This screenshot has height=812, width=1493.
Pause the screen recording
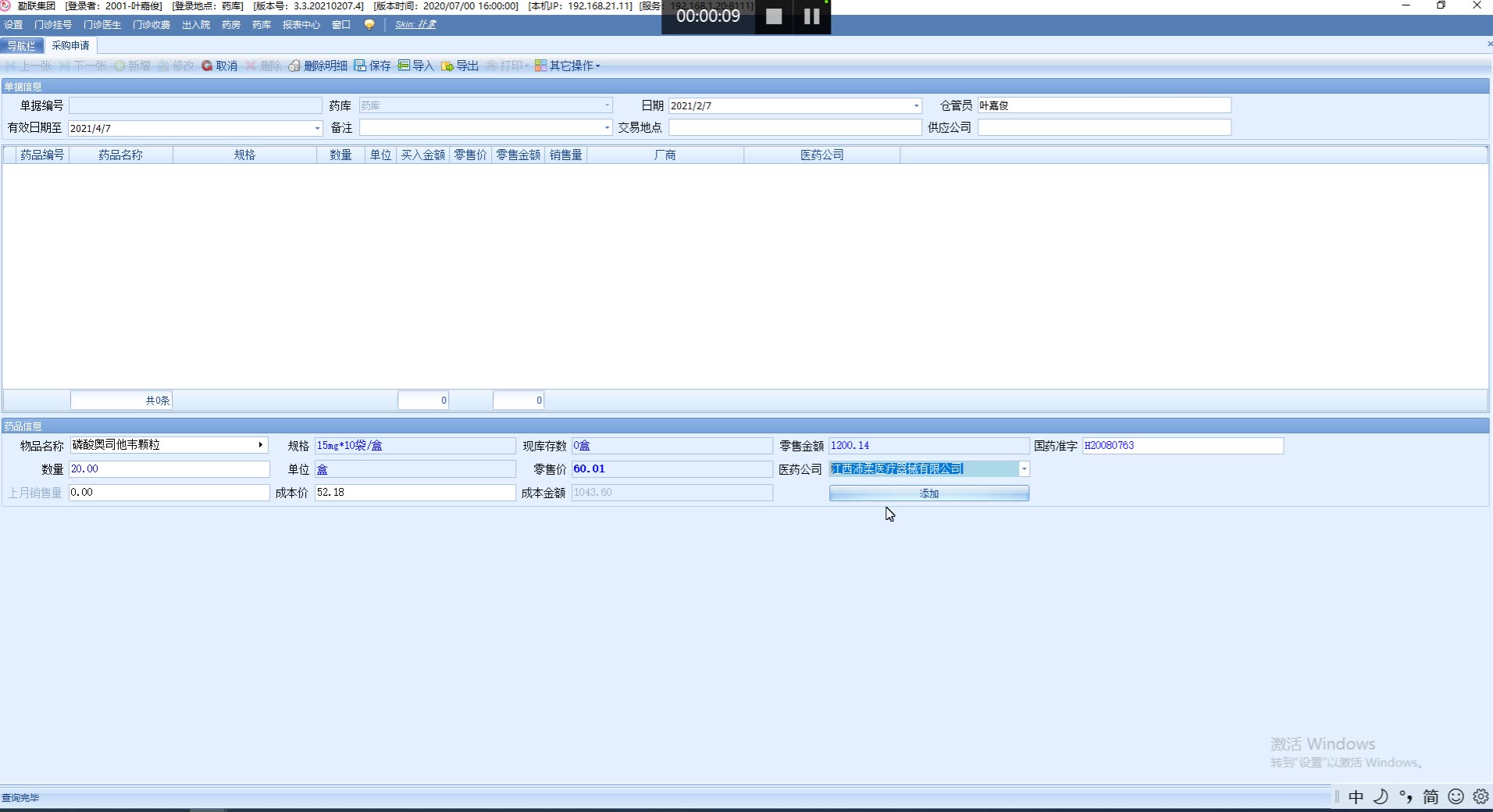[x=812, y=16]
